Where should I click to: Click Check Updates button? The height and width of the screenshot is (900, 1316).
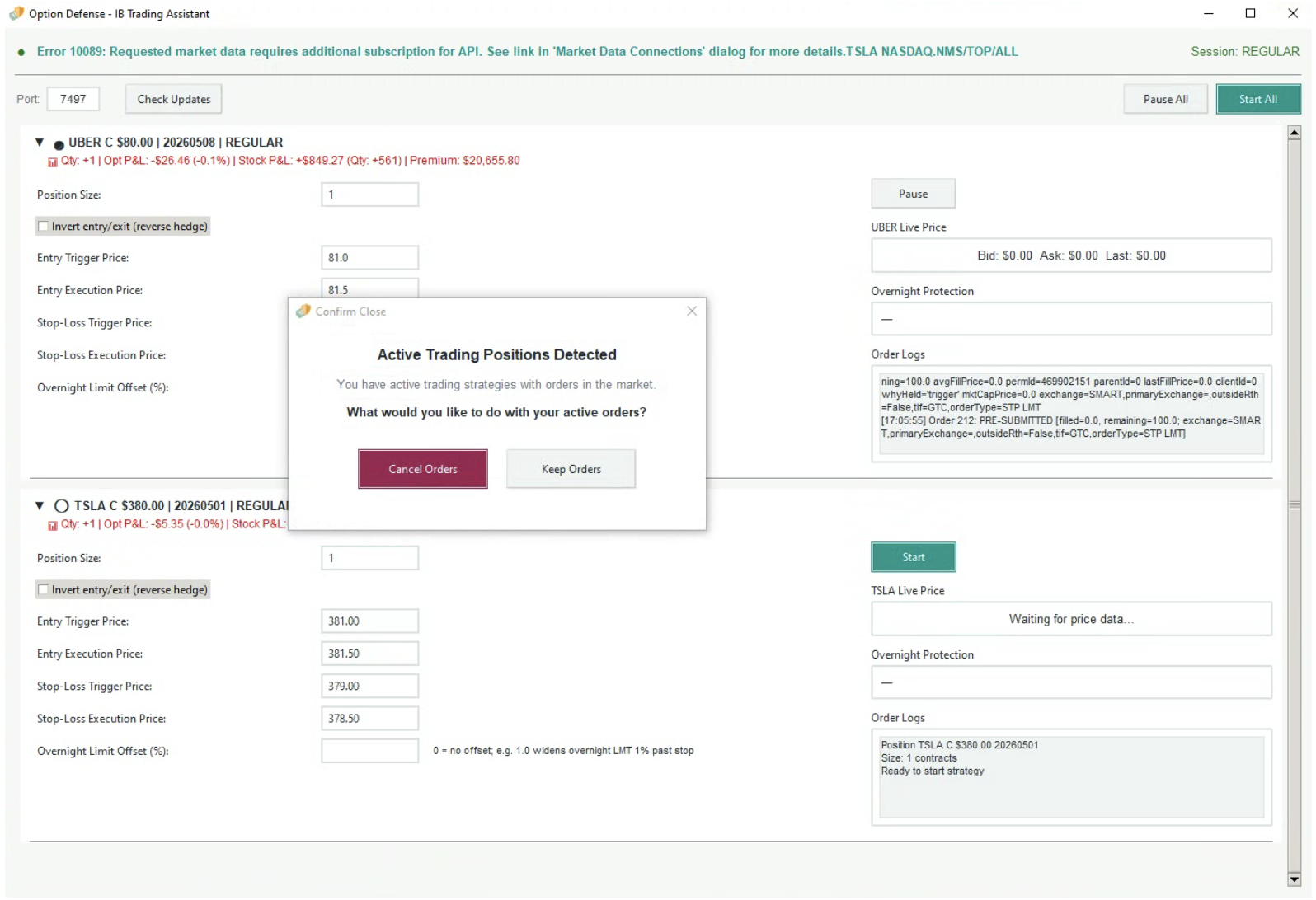point(173,99)
